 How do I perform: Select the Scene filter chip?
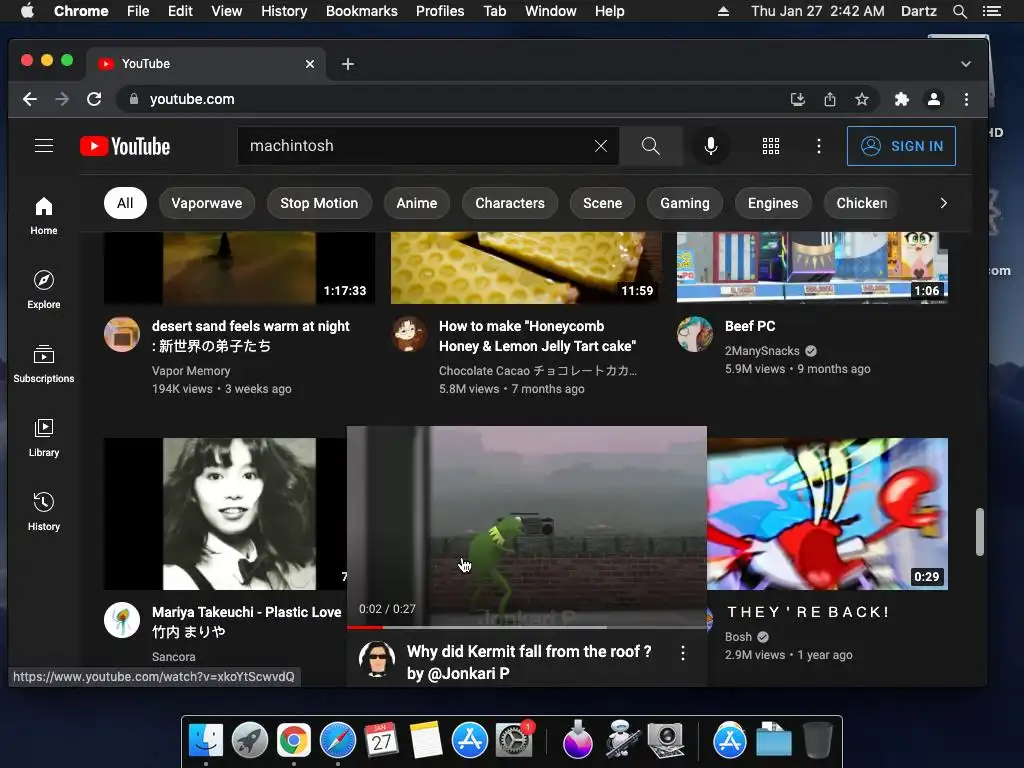[602, 203]
